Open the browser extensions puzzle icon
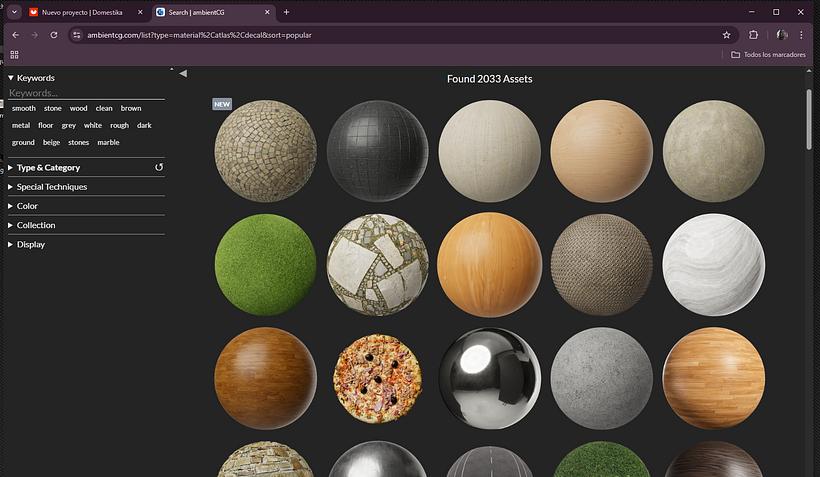 (754, 35)
